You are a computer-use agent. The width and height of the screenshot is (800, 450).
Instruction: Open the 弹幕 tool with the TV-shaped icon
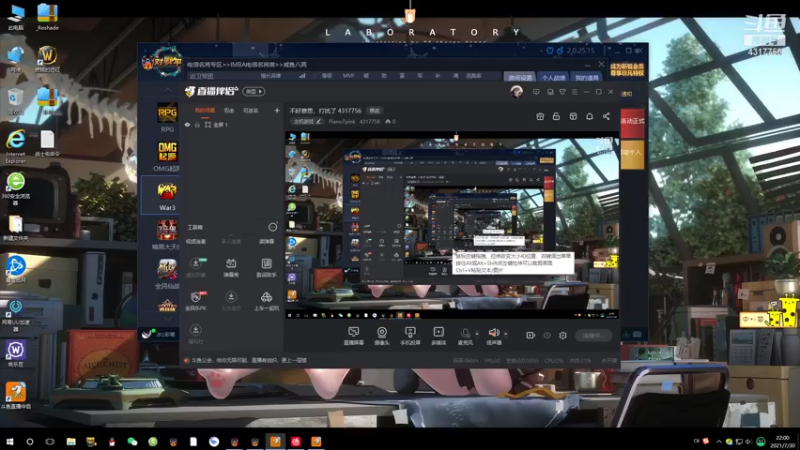click(231, 267)
